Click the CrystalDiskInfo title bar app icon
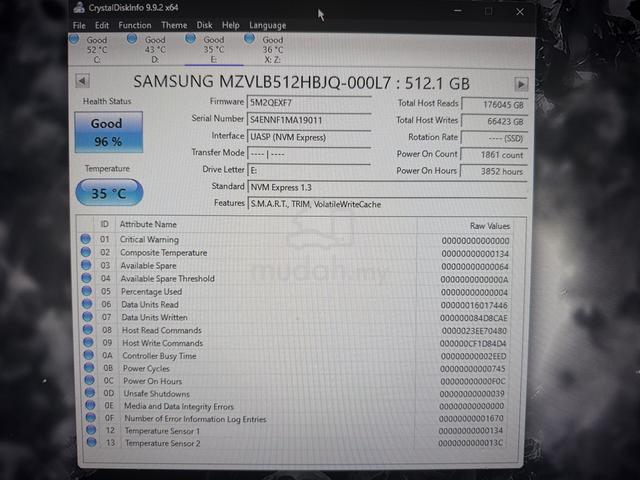The width and height of the screenshot is (640, 480). click(79, 8)
